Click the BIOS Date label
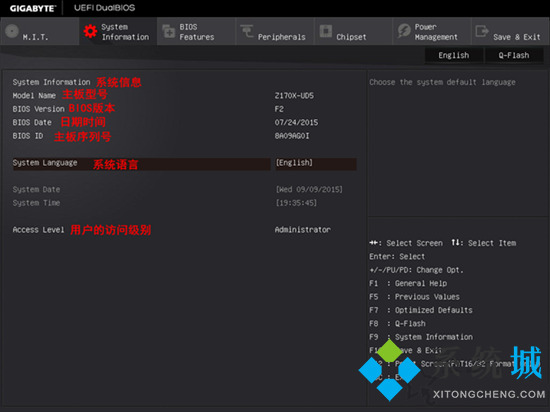550x412 pixels. point(32,123)
